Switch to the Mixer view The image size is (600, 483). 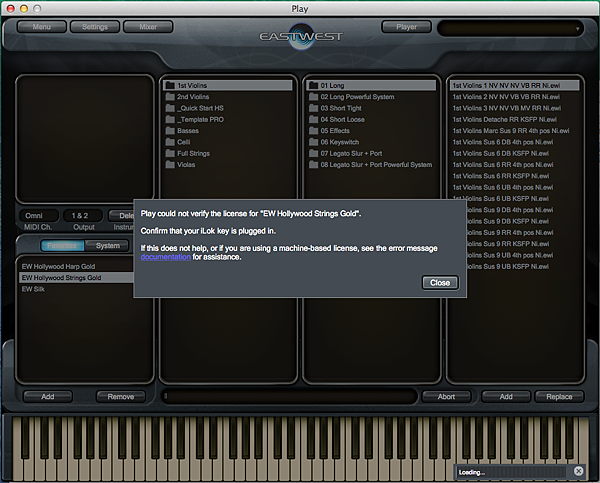[148, 27]
